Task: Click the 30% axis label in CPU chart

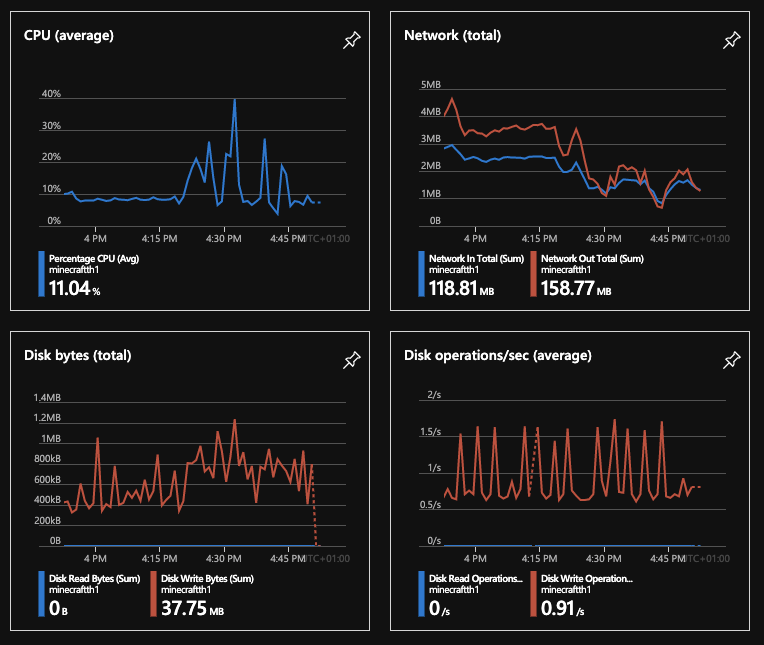Action: coord(51,126)
